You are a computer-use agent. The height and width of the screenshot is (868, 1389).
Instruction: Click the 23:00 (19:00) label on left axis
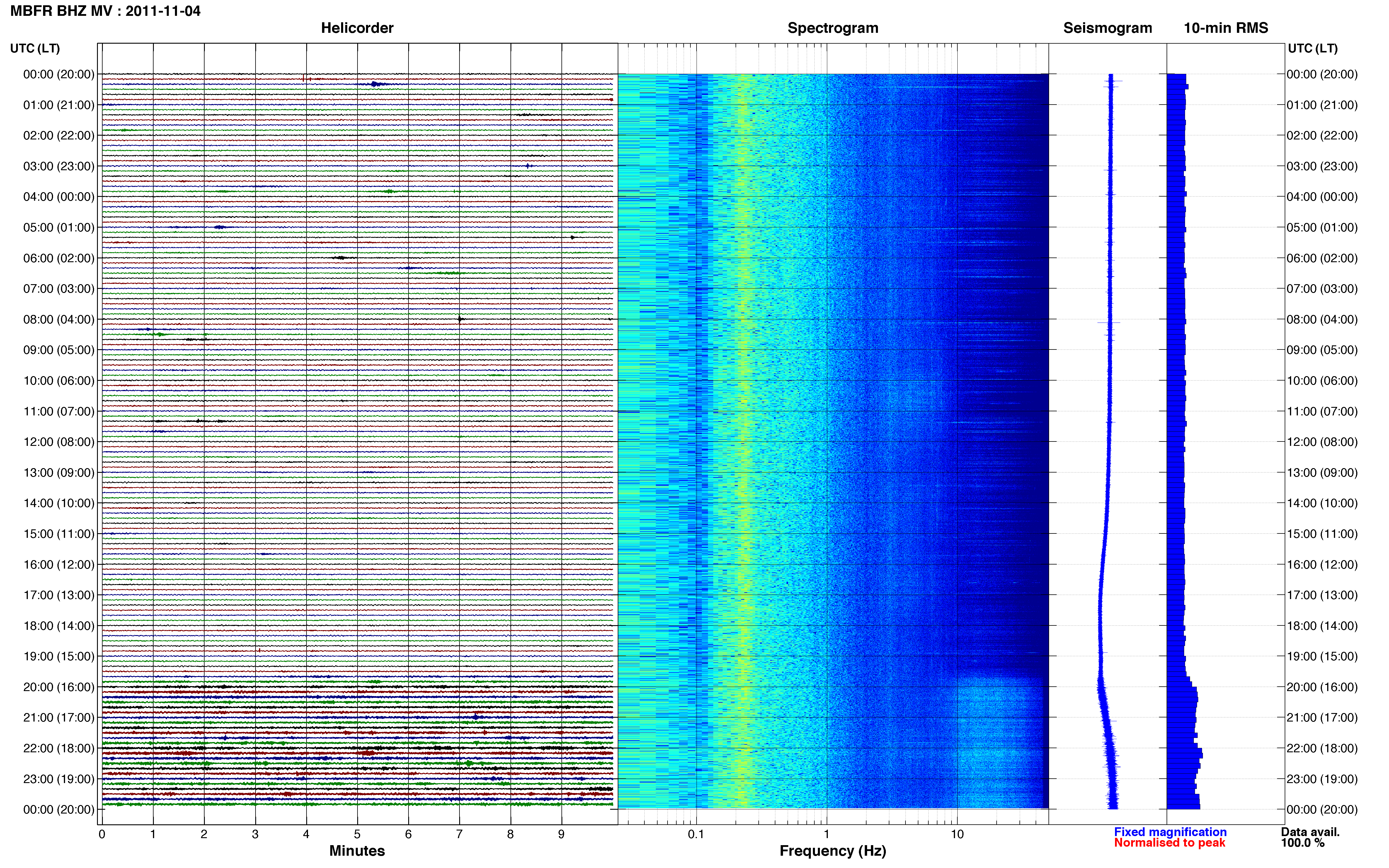coord(59,779)
